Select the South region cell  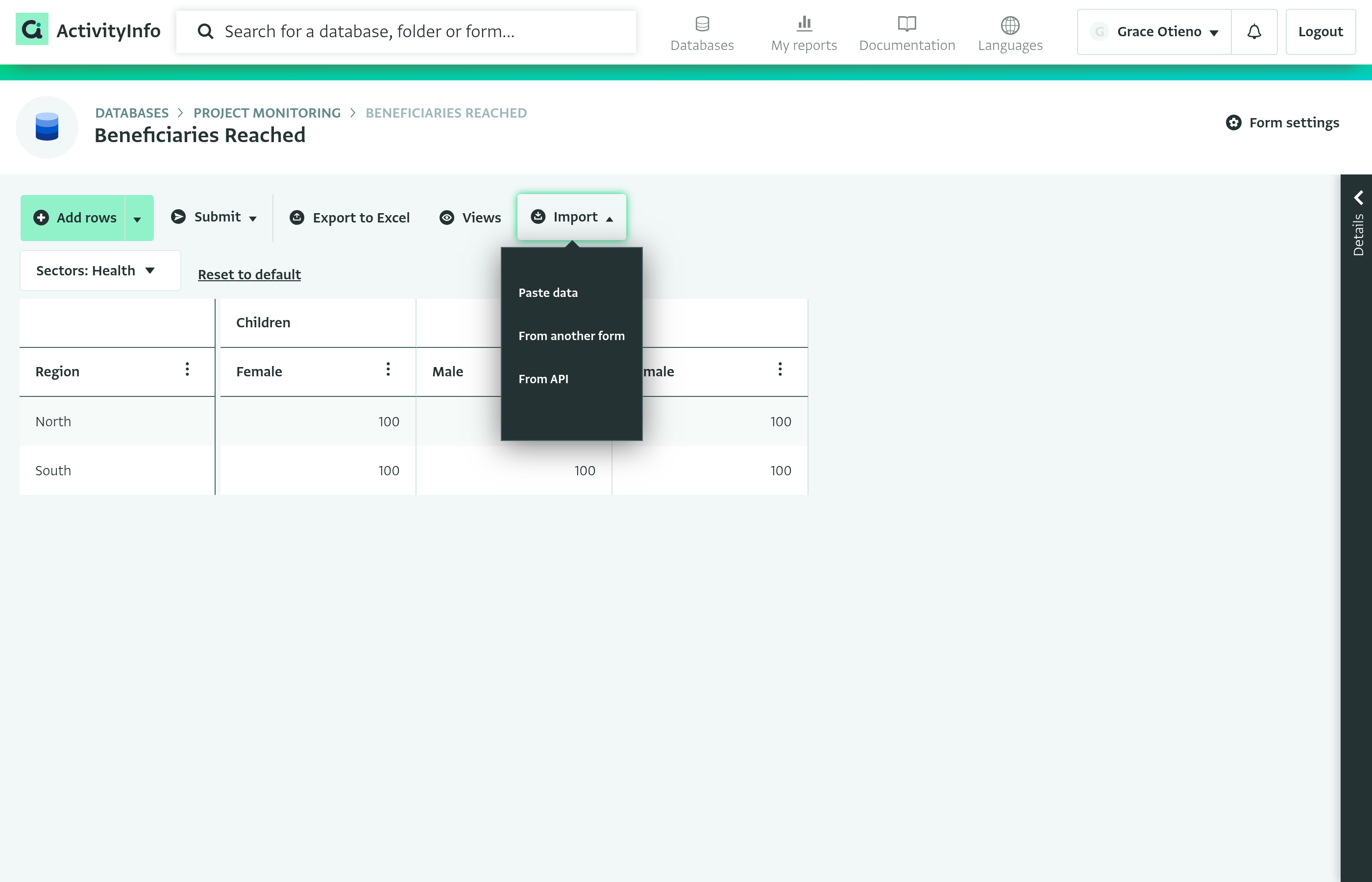(117, 470)
